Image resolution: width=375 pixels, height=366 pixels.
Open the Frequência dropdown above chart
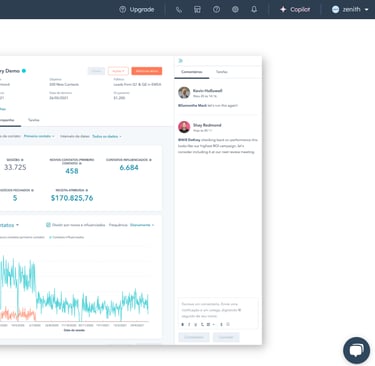142,225
